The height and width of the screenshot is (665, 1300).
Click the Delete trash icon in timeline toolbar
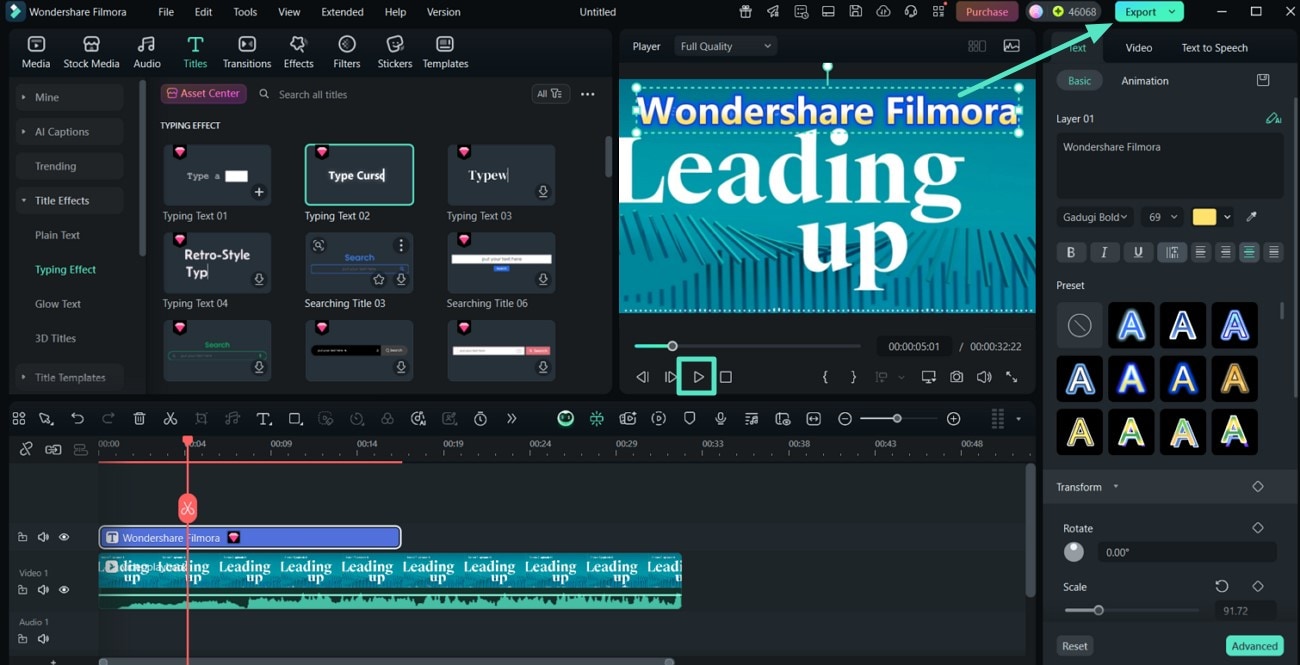point(139,419)
